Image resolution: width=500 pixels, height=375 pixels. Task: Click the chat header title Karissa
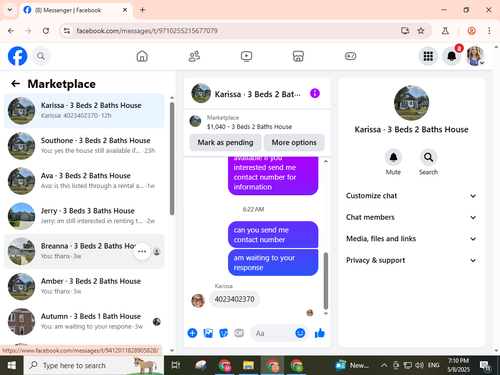[257, 94]
